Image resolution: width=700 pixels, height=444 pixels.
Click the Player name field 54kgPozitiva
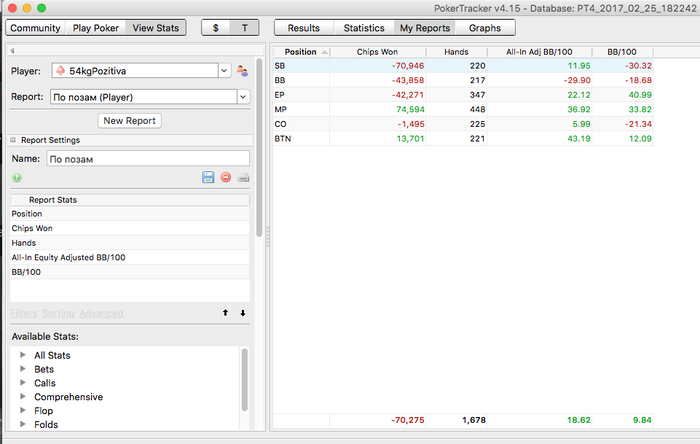click(x=135, y=71)
